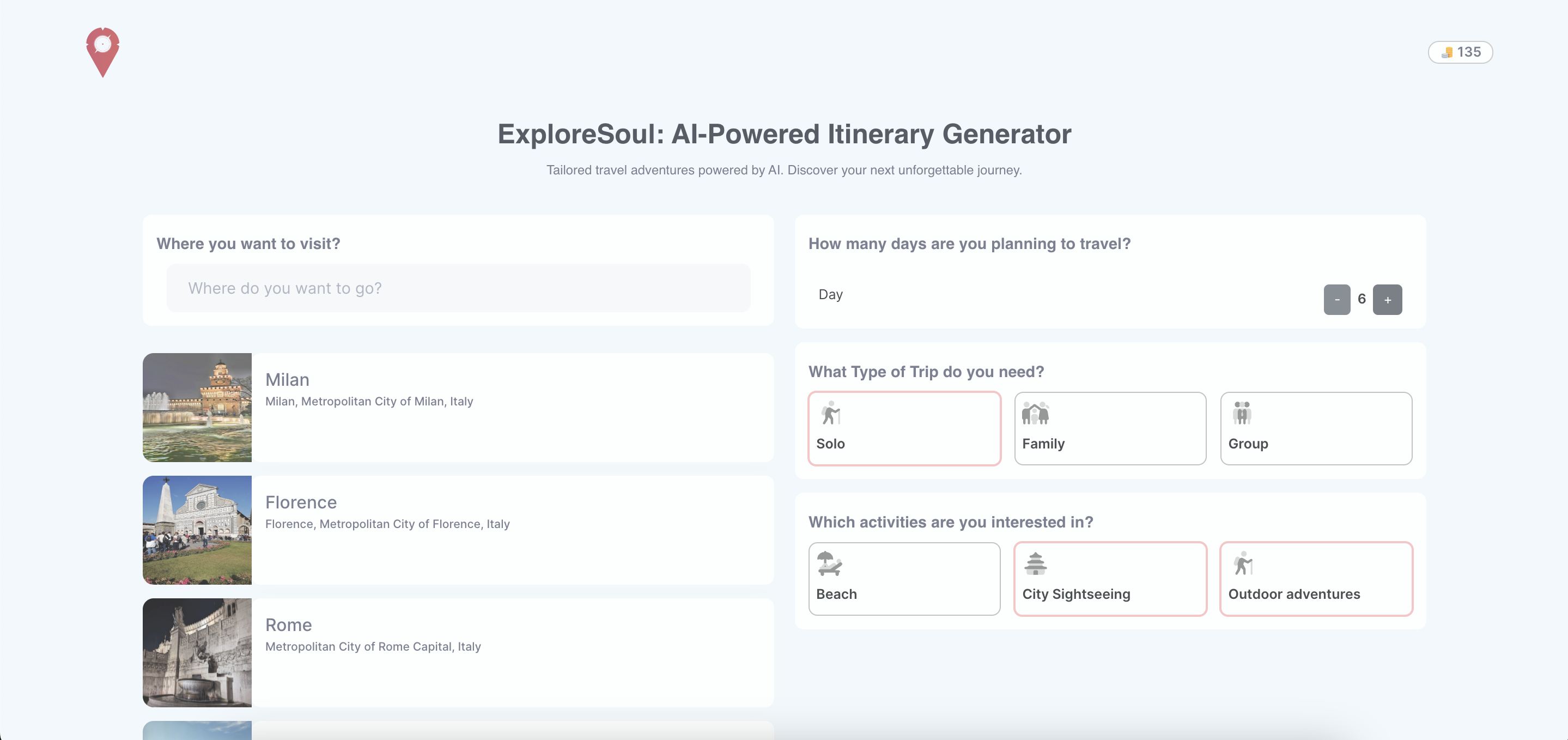Click the ExploreSoul map pin logo
This screenshot has height=740, width=1568.
coord(102,52)
